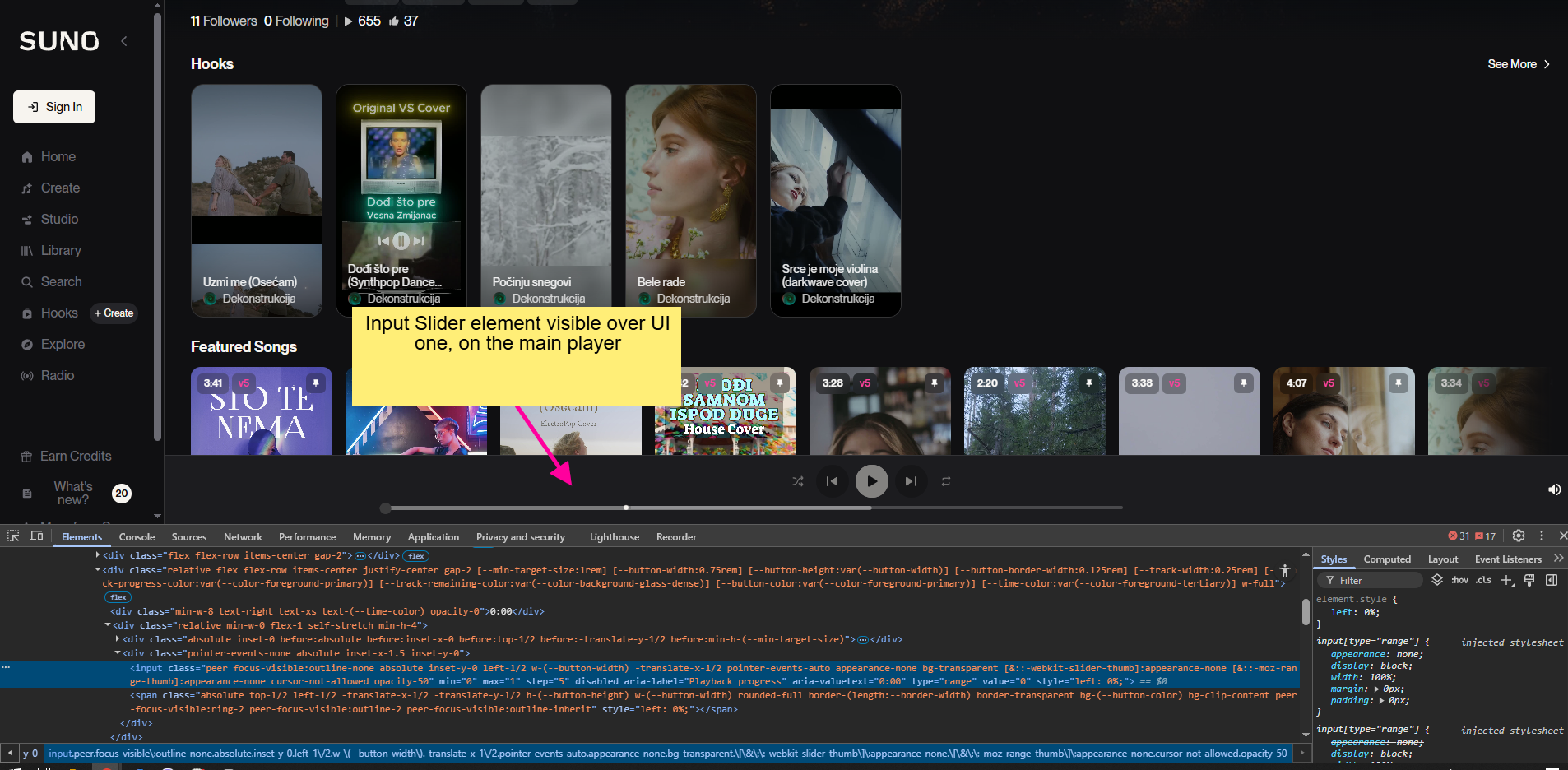The height and width of the screenshot is (770, 1568).
Task: Open Earn Credits in the sidebar
Action: coord(67,457)
